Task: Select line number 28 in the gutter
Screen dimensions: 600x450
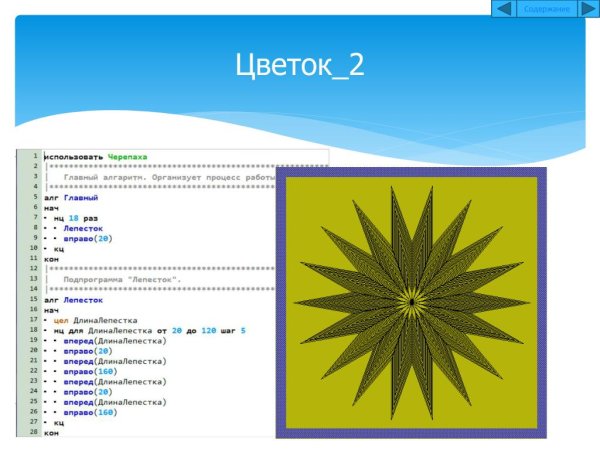Action: [x=34, y=433]
